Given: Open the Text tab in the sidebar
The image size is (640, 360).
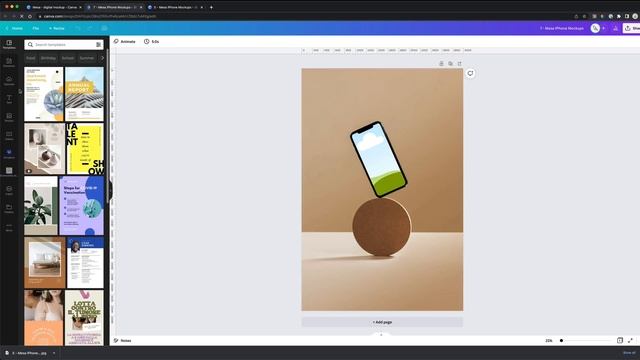Looking at the screenshot, I should [x=9, y=99].
